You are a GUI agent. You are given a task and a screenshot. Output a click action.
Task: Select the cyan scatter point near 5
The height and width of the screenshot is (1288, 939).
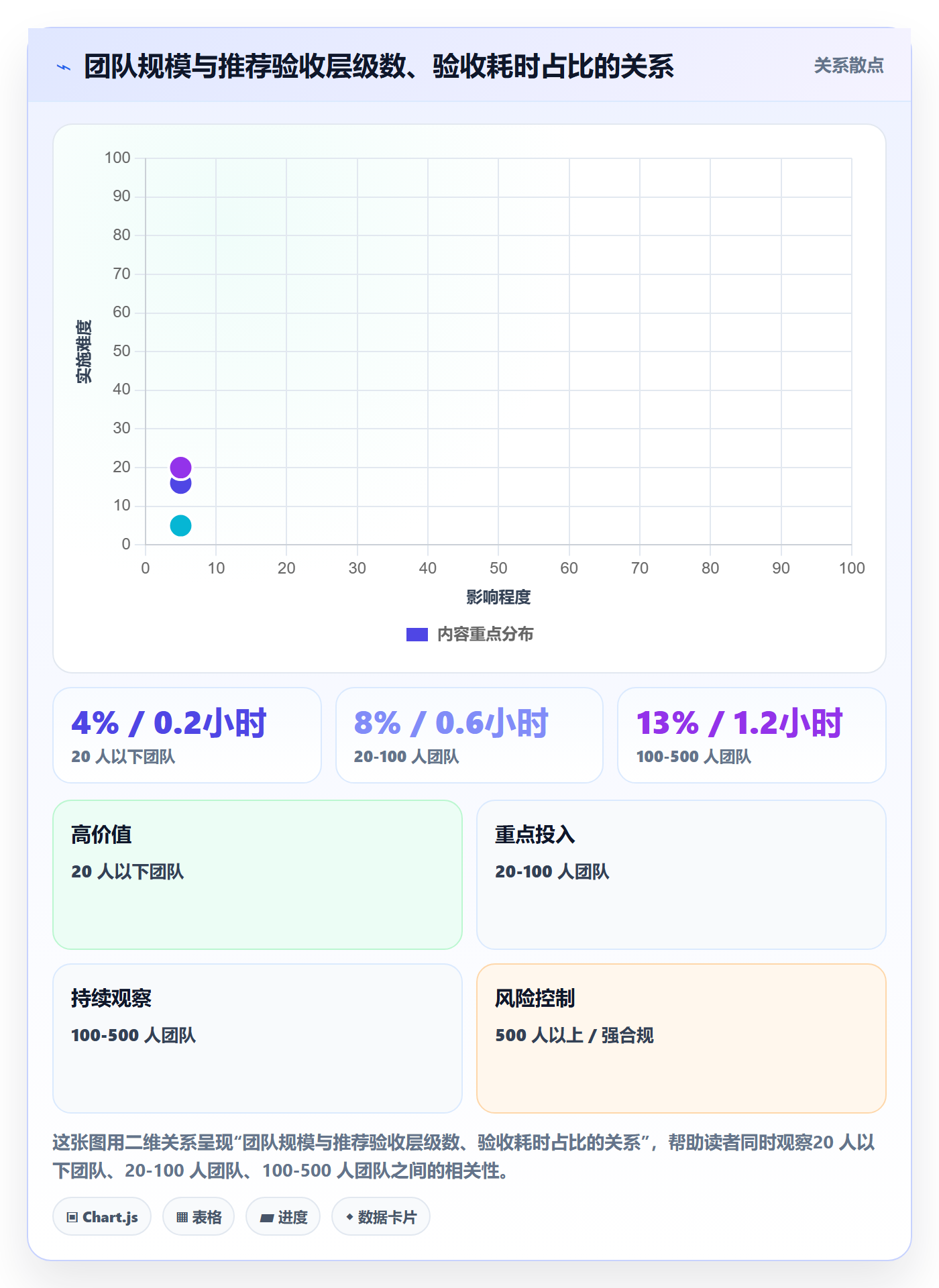180,525
